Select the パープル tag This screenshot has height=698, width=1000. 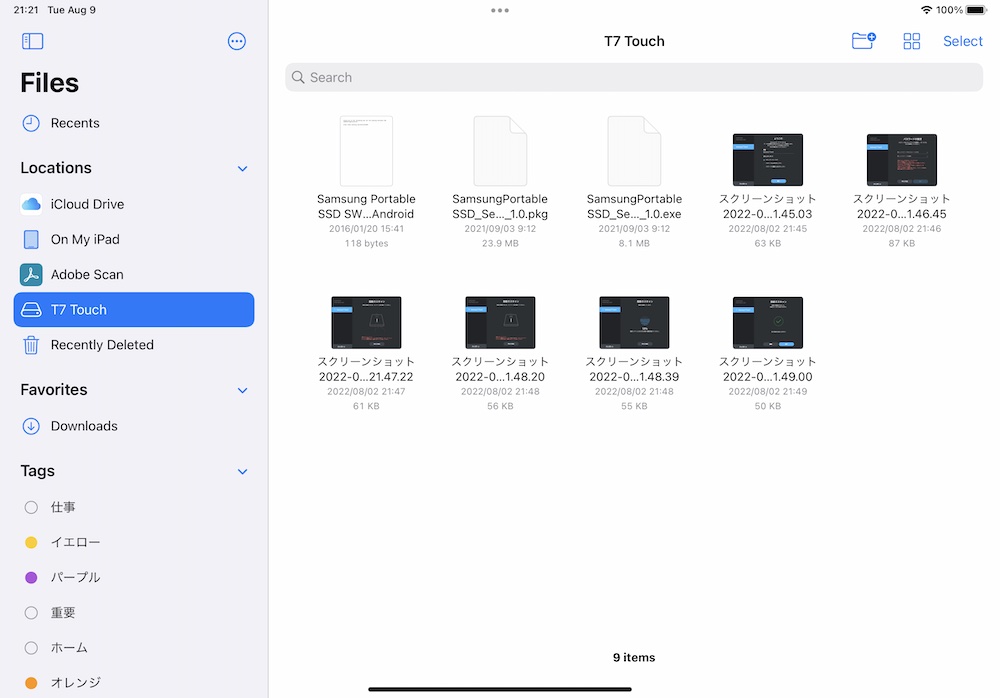tap(133, 577)
